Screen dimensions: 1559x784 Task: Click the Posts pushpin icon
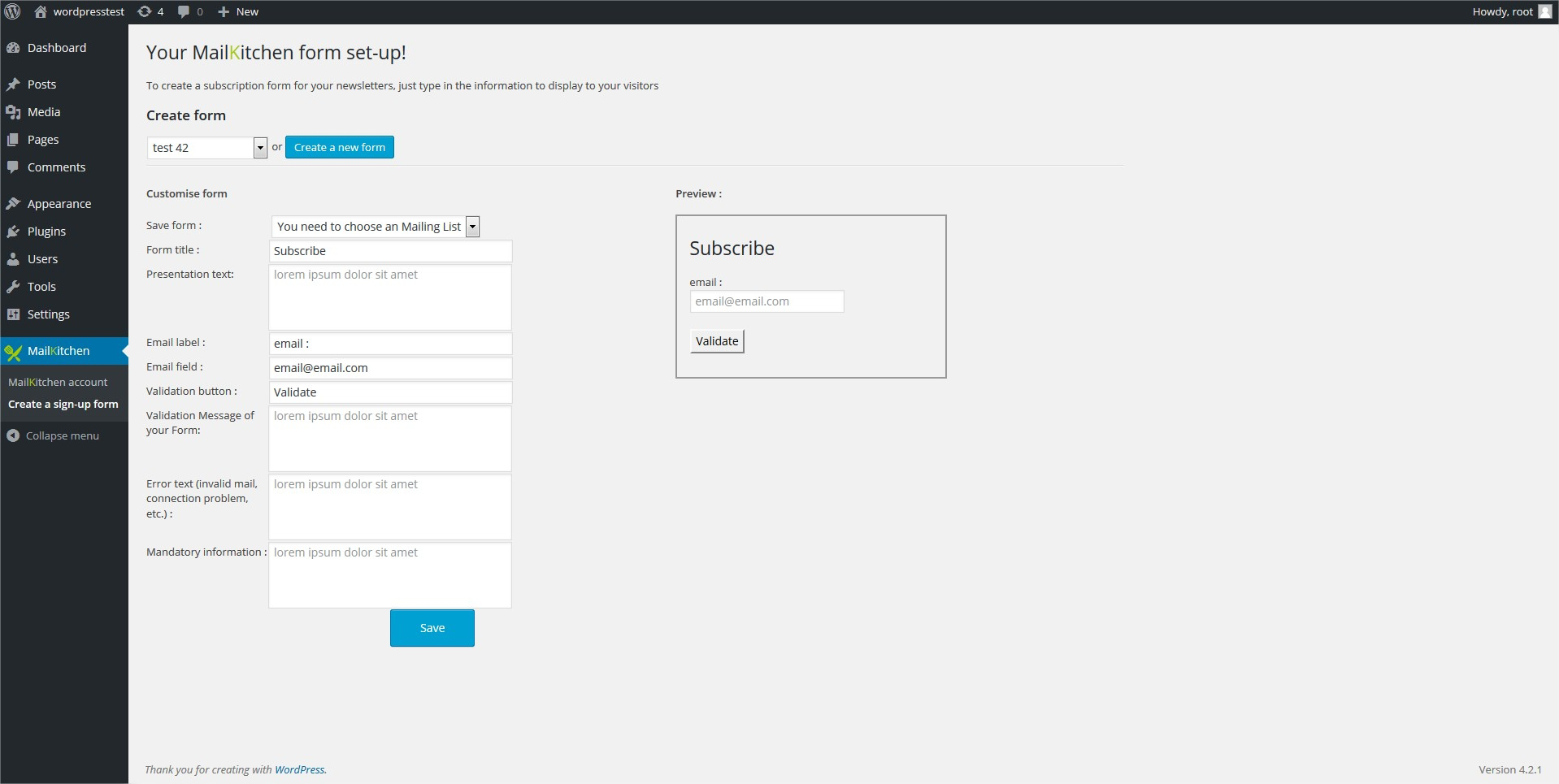point(13,84)
